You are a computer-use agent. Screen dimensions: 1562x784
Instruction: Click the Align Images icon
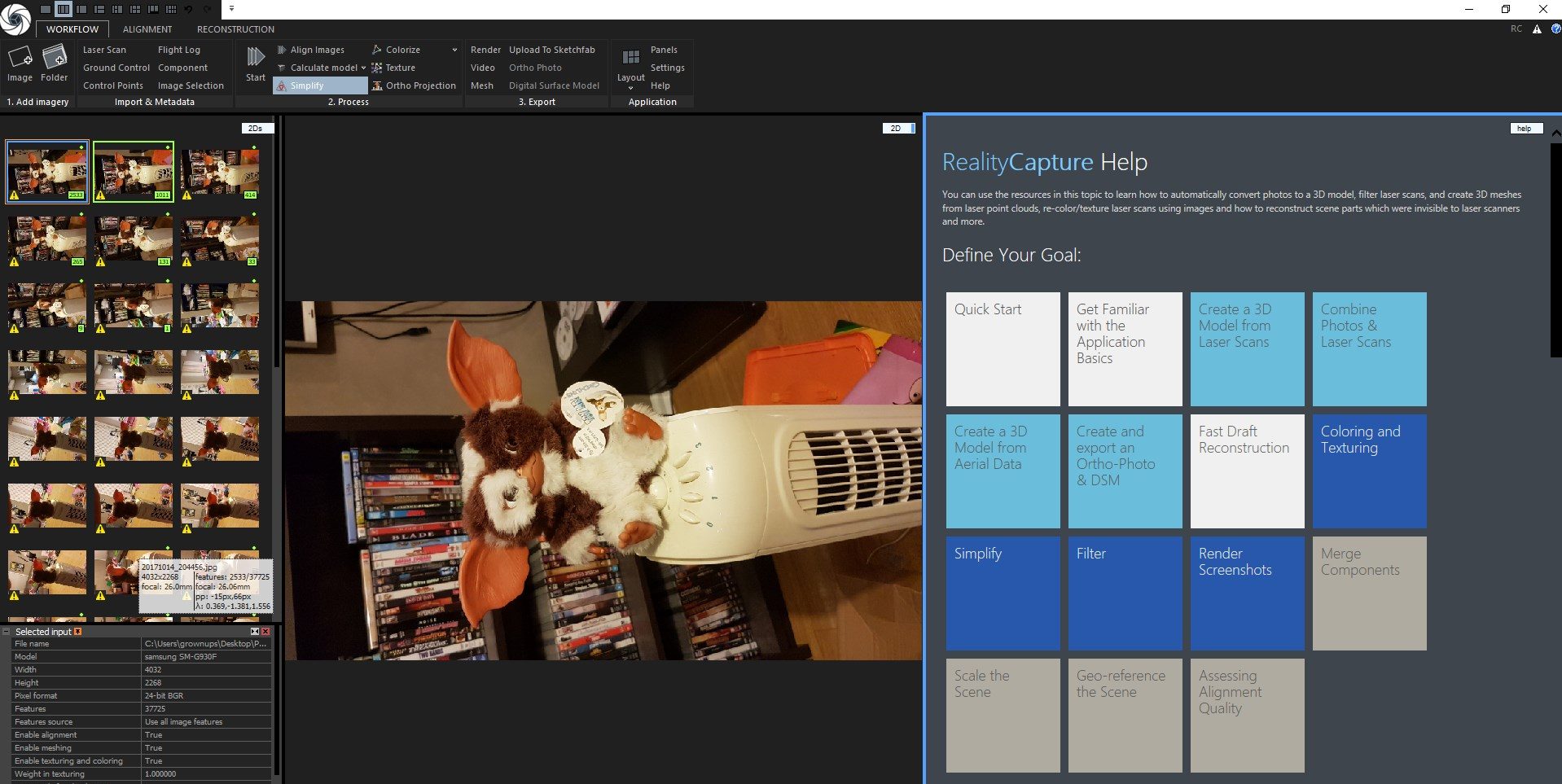[x=282, y=50]
